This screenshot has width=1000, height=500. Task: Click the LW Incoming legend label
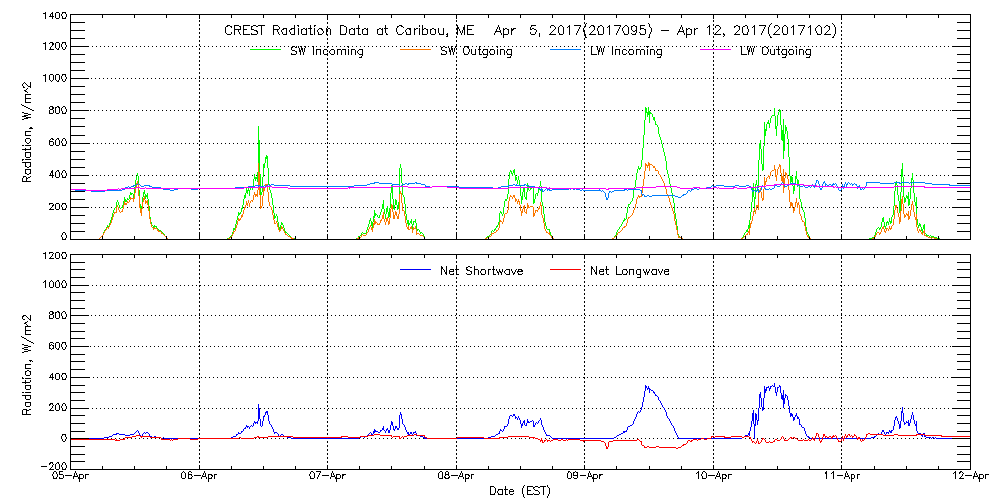(624, 52)
